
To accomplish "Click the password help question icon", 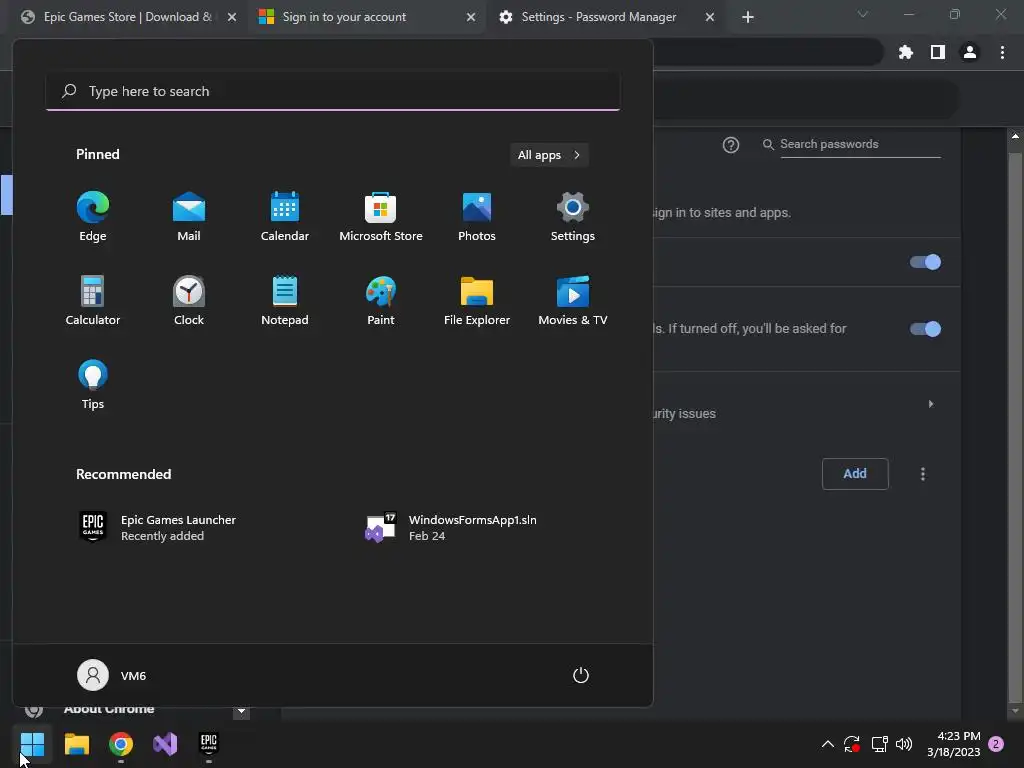I will 731,145.
